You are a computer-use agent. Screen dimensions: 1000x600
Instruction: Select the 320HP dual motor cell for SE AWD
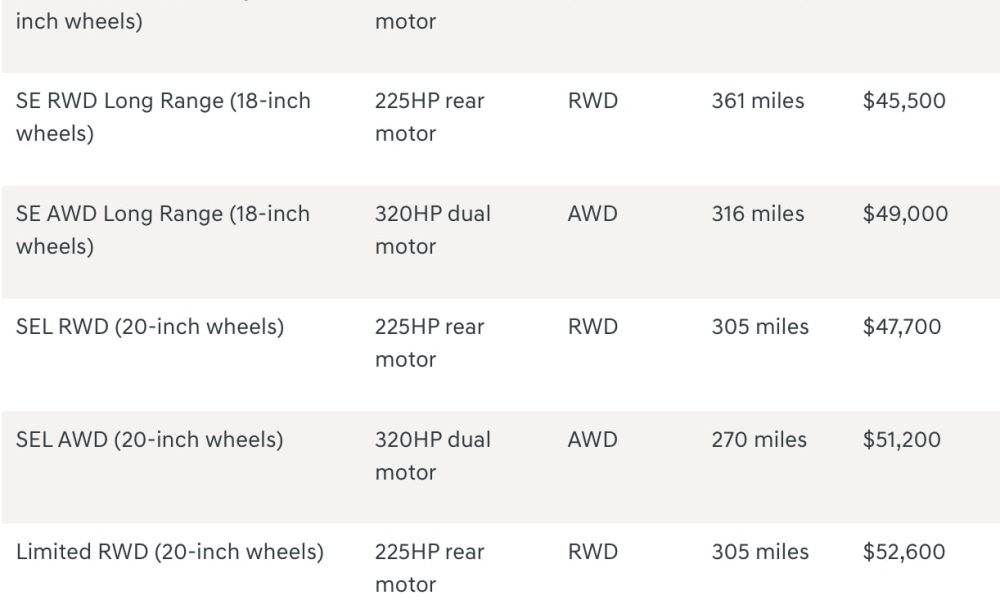click(433, 230)
